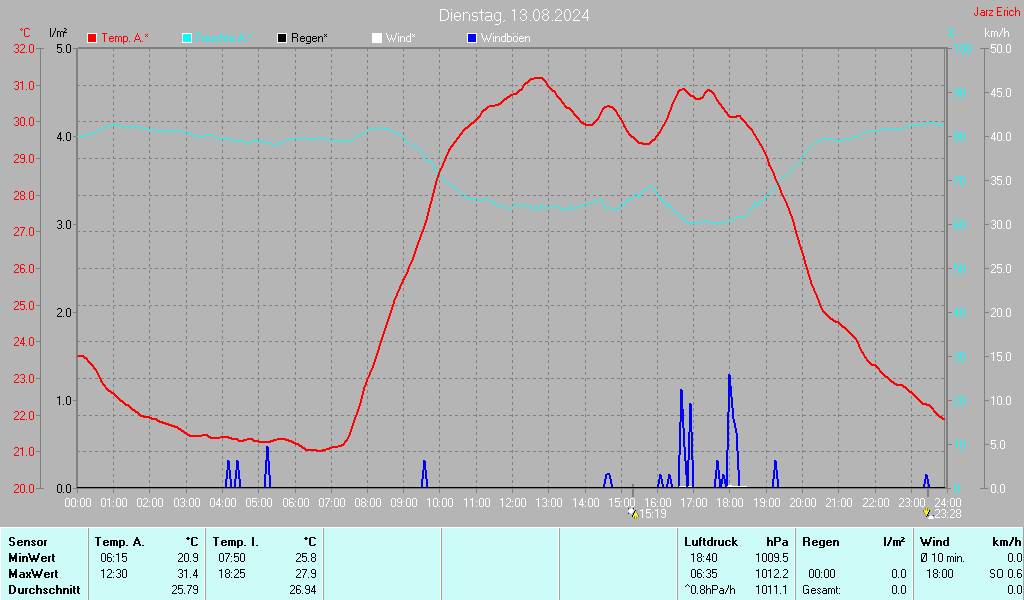Click the 00:00 time axis label
Screen dimensions: 1024x600
(x=78, y=503)
